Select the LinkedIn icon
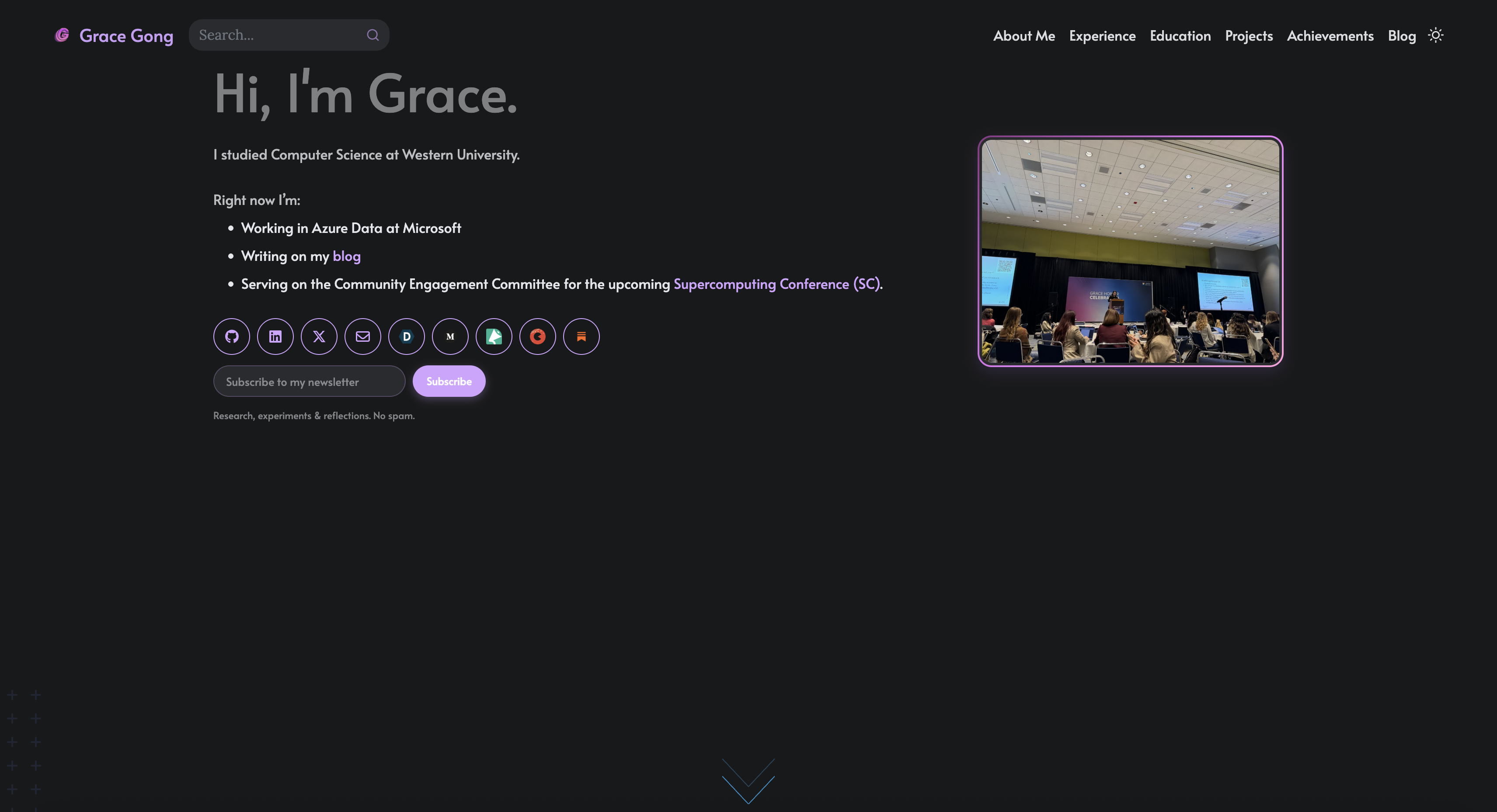 [275, 337]
